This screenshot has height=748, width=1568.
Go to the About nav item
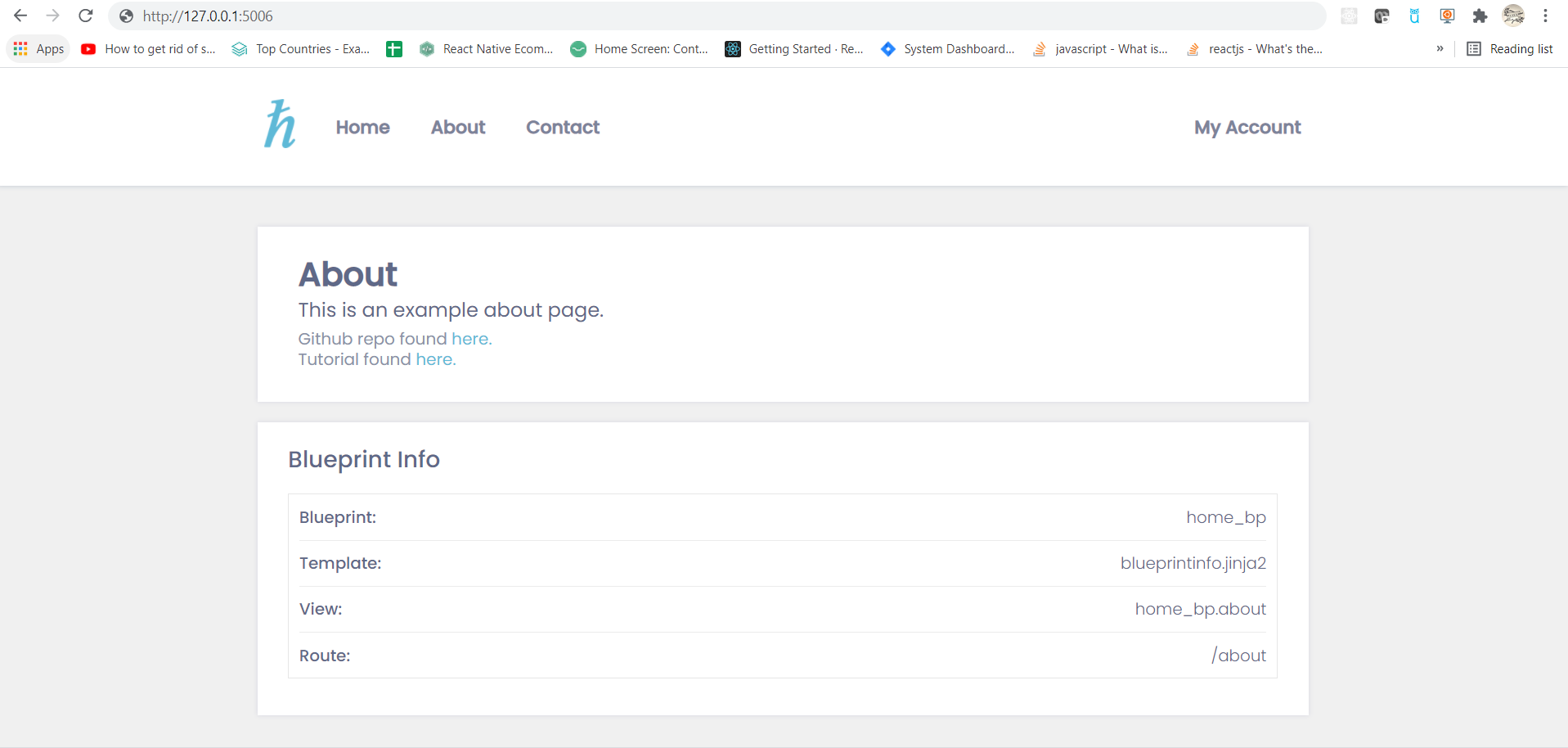pos(458,128)
